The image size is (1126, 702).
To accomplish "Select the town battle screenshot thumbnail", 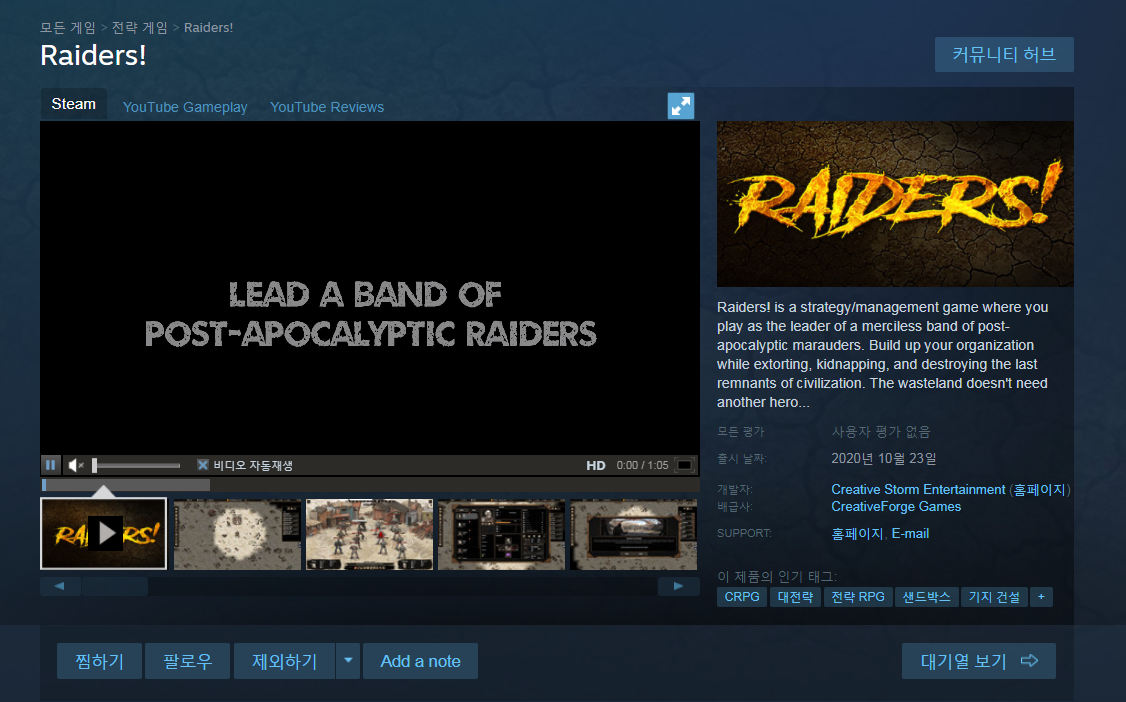I will (369, 535).
